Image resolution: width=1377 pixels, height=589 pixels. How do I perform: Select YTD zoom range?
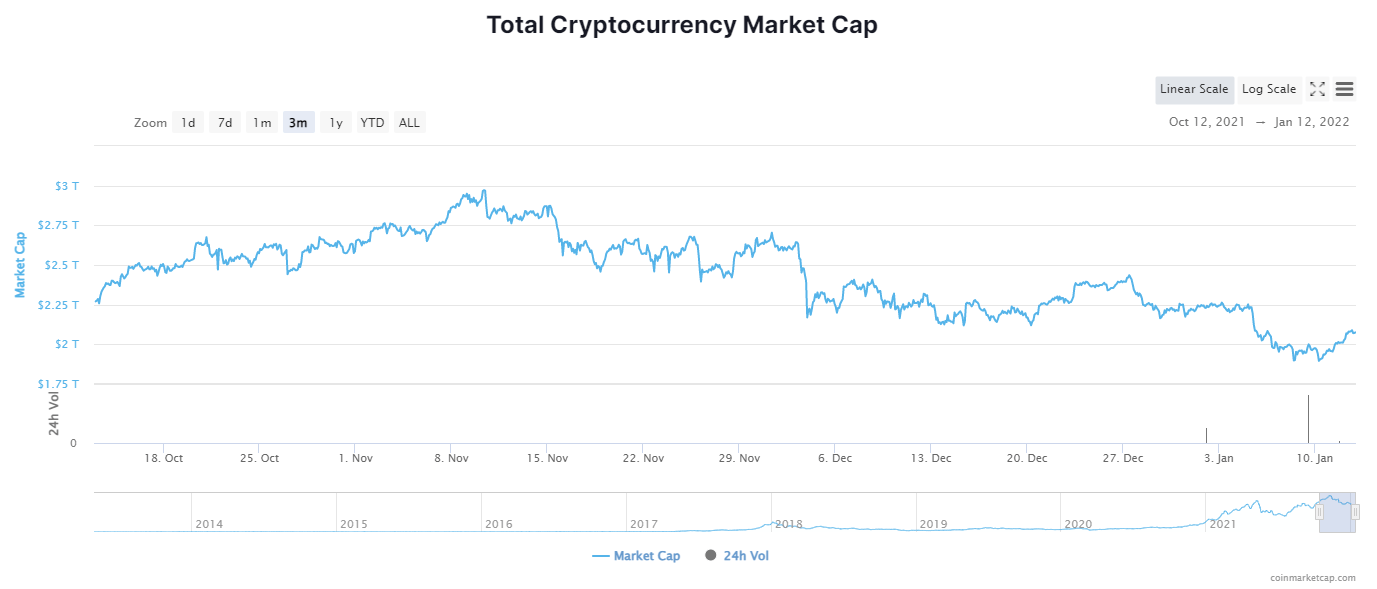(x=372, y=122)
